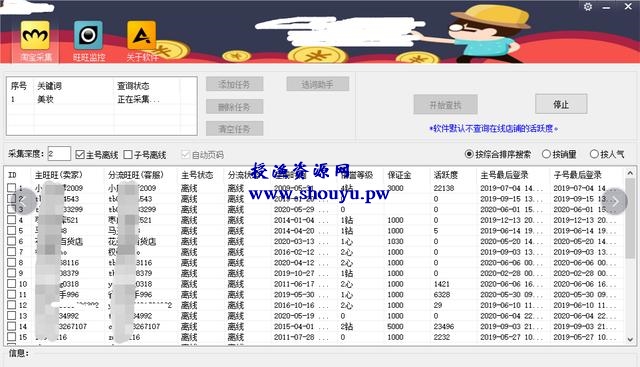
Task: Click registration date 2015-04-01
Action: pos(294,326)
